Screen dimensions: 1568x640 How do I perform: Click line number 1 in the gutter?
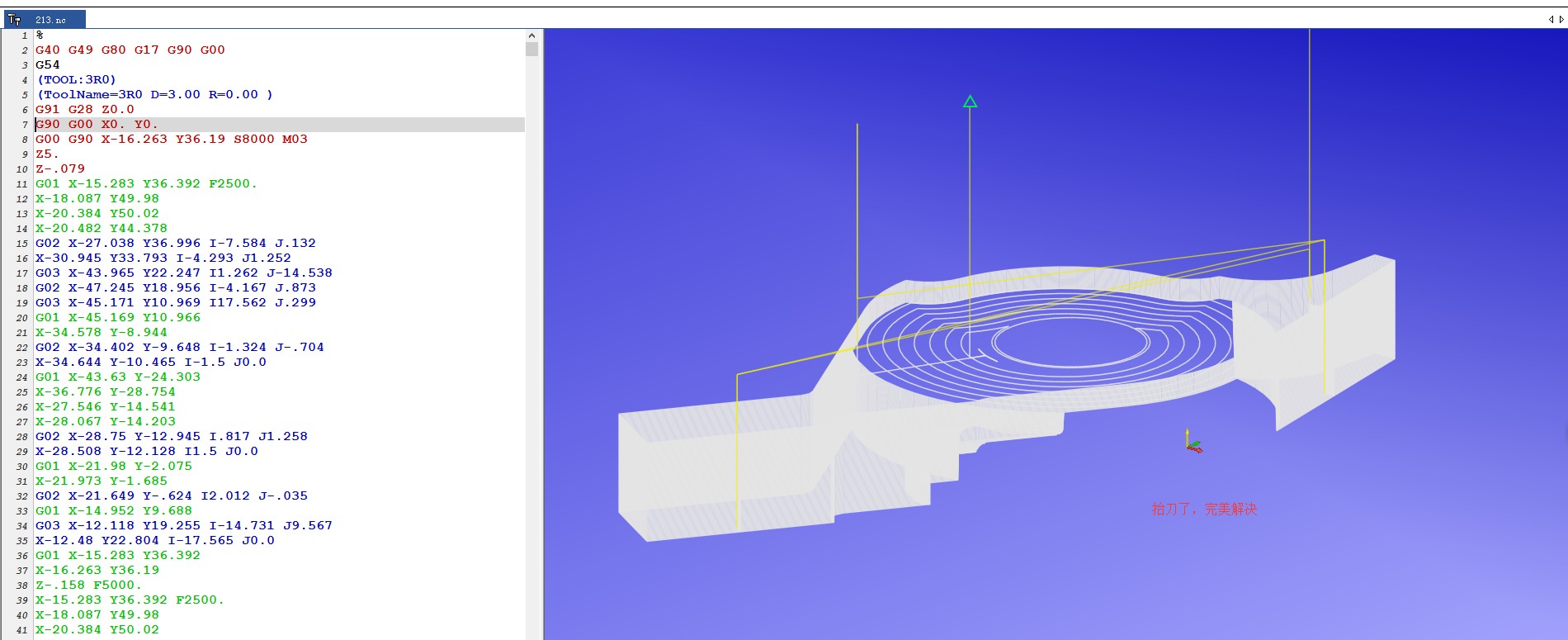coord(25,36)
